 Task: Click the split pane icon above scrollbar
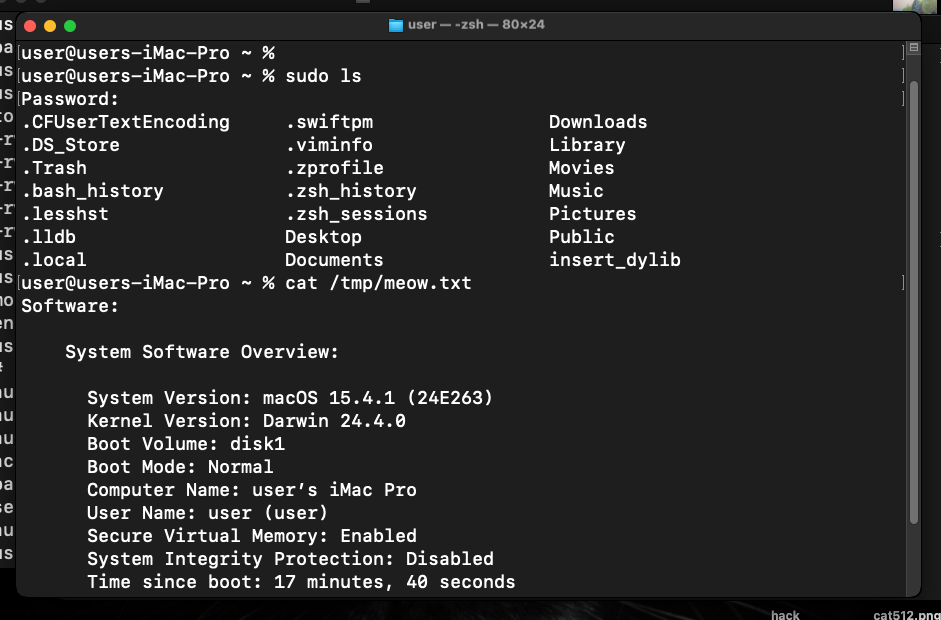(x=913, y=49)
